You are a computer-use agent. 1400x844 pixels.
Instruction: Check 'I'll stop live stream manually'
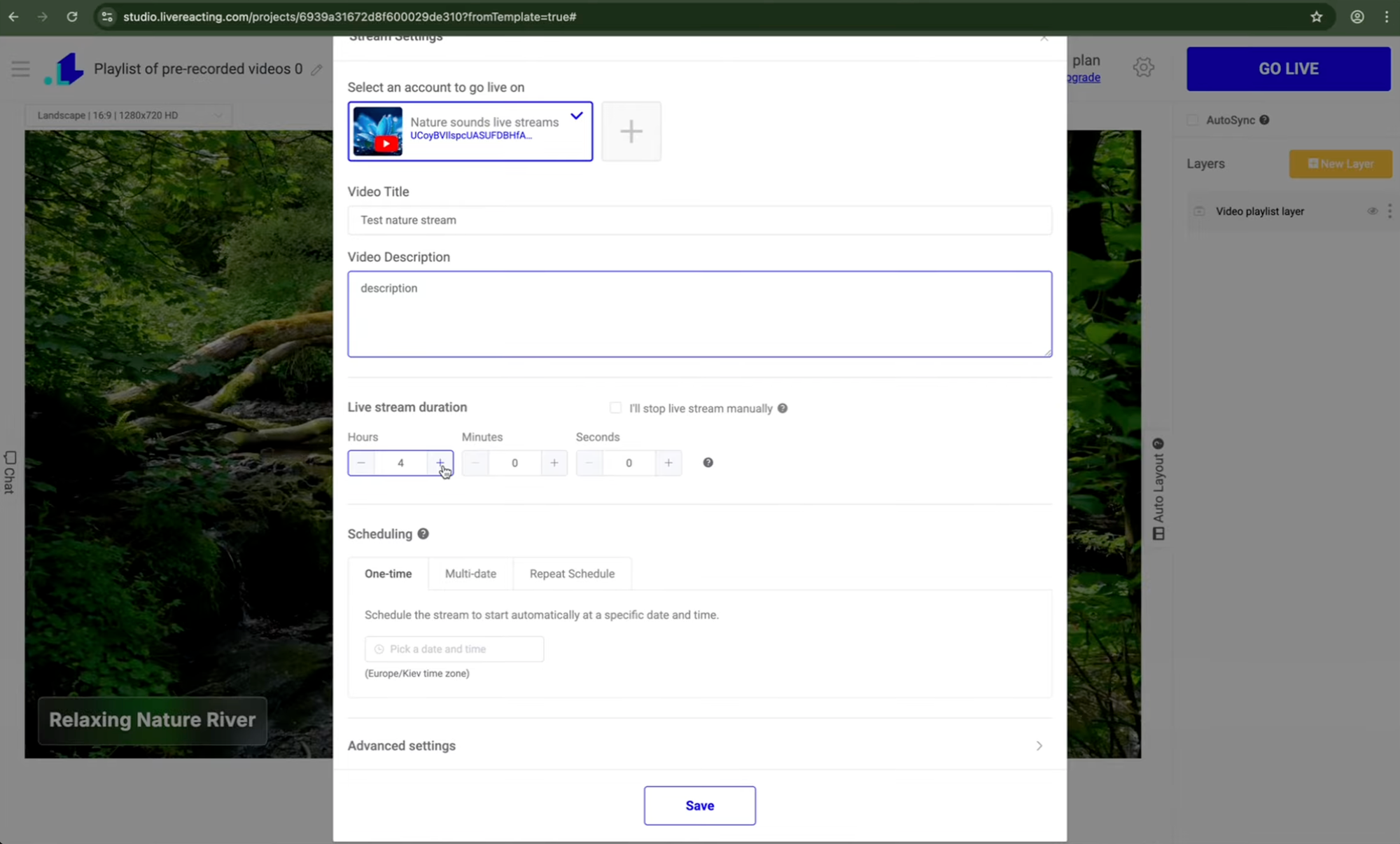tap(615, 408)
